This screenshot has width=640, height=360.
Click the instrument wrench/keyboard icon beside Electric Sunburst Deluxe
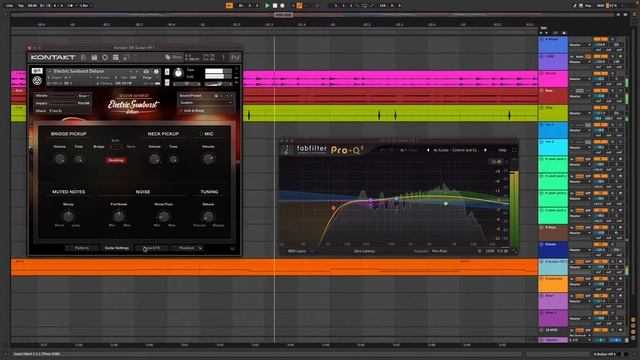pos(37,71)
